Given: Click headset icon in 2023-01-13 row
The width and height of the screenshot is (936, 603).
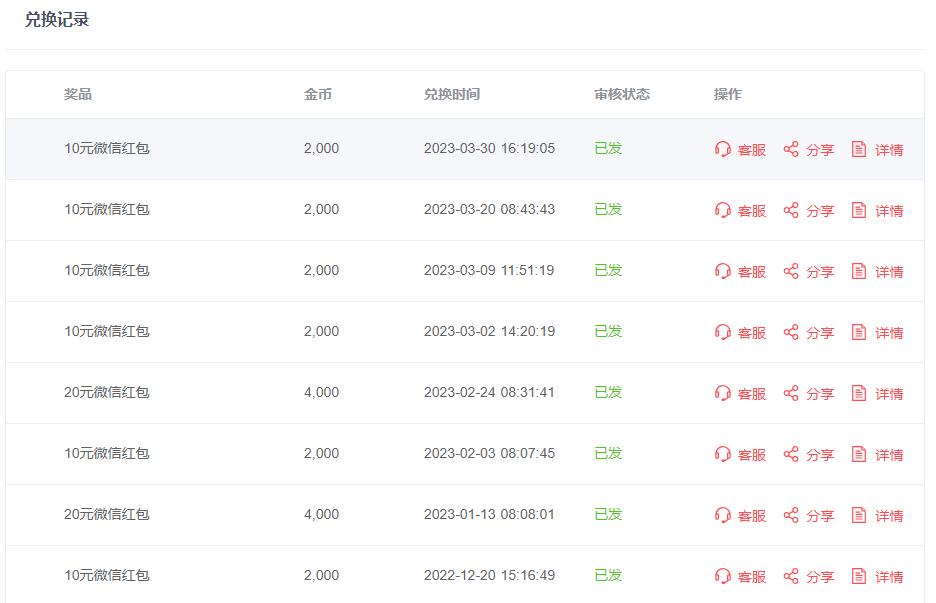Looking at the screenshot, I should [x=722, y=515].
